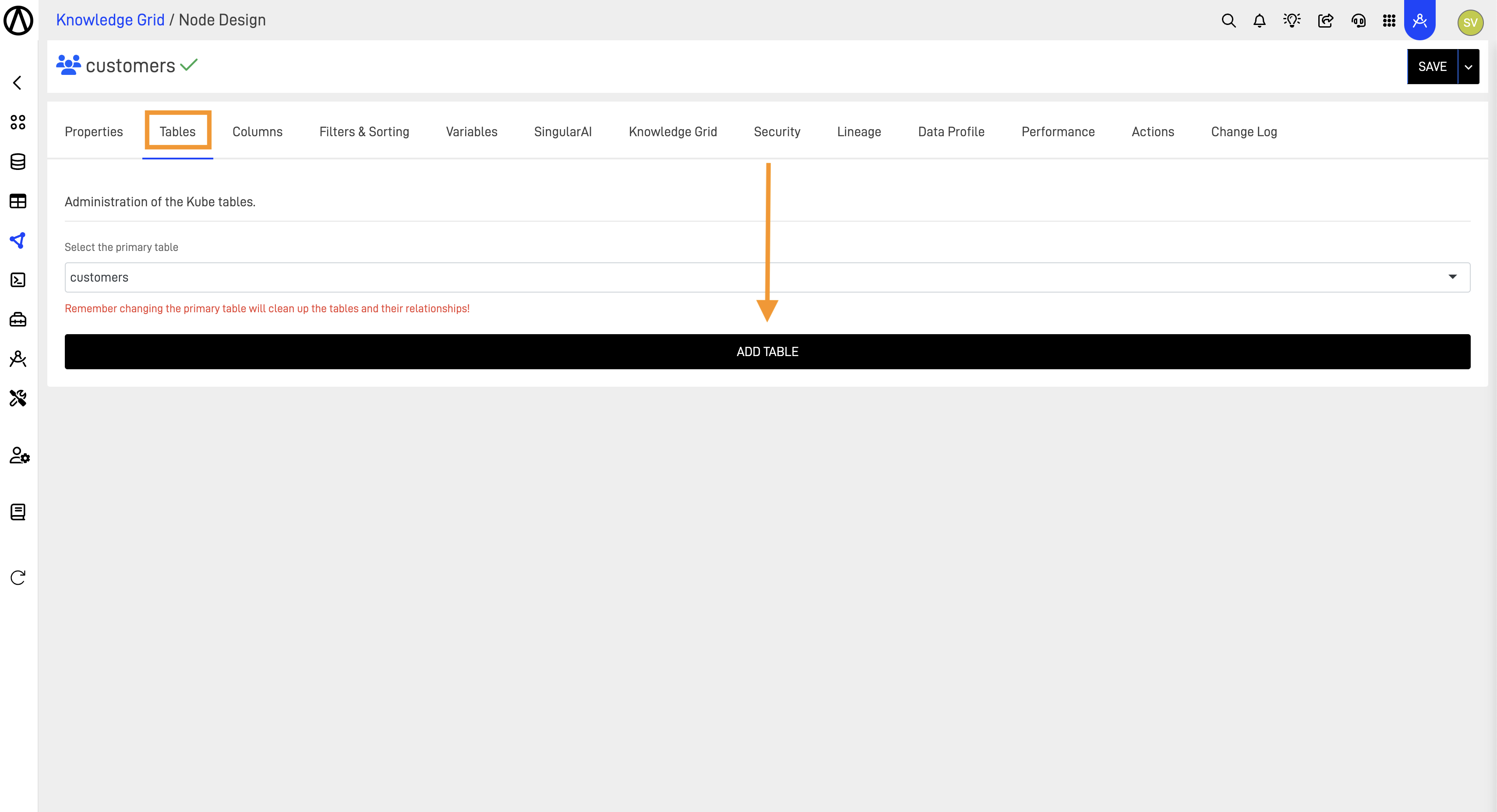Image resolution: width=1497 pixels, height=812 pixels.
Task: Switch to the Knowledge Grid tab
Action: point(672,132)
